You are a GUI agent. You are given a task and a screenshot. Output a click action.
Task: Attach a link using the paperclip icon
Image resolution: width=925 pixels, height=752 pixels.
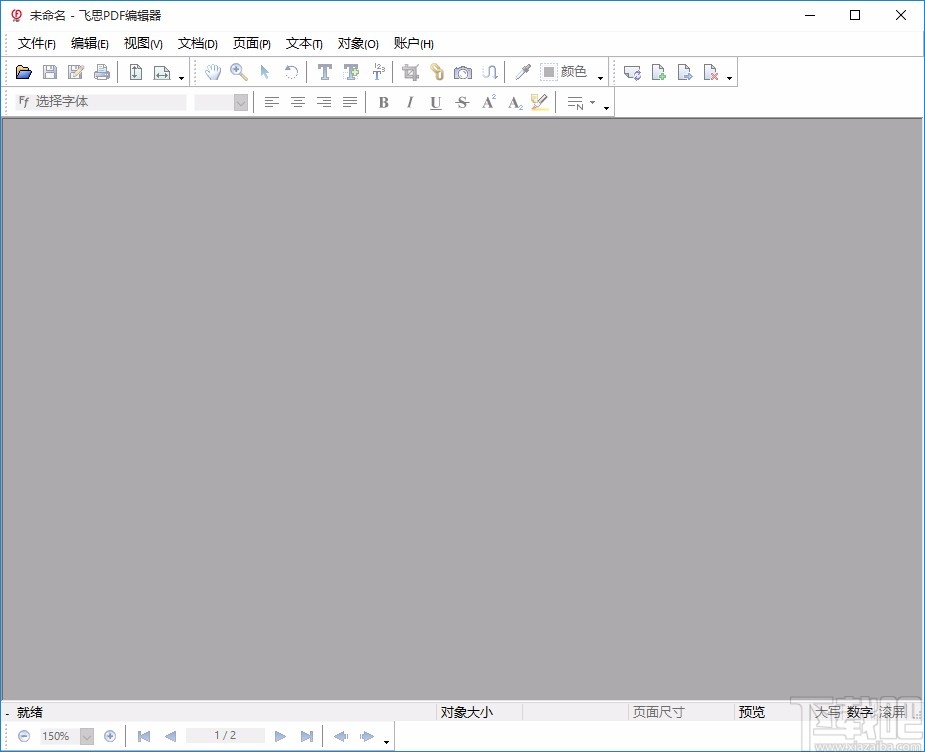[x=437, y=71]
